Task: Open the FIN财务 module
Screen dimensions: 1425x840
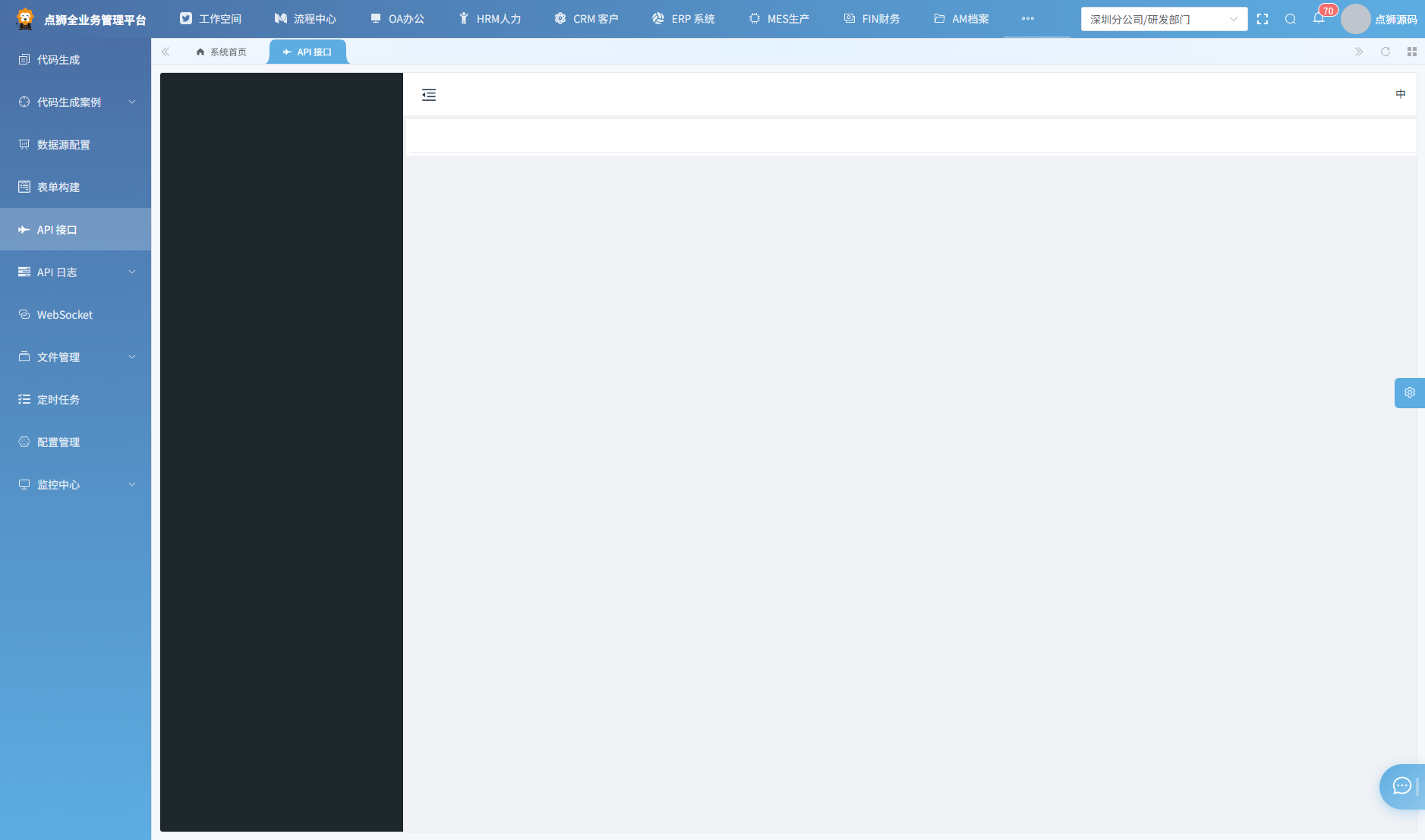Action: [872, 19]
